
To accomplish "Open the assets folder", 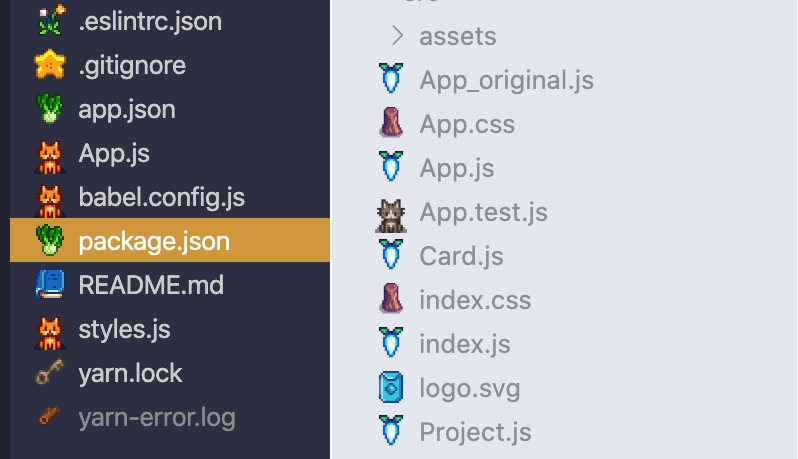I will click(x=457, y=37).
